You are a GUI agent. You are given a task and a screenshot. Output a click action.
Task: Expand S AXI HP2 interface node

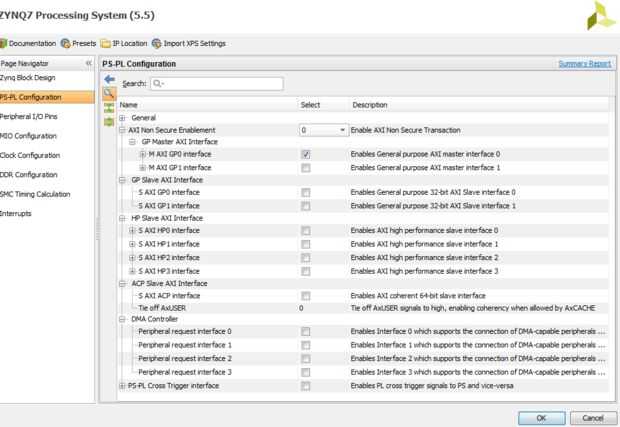pos(132,258)
